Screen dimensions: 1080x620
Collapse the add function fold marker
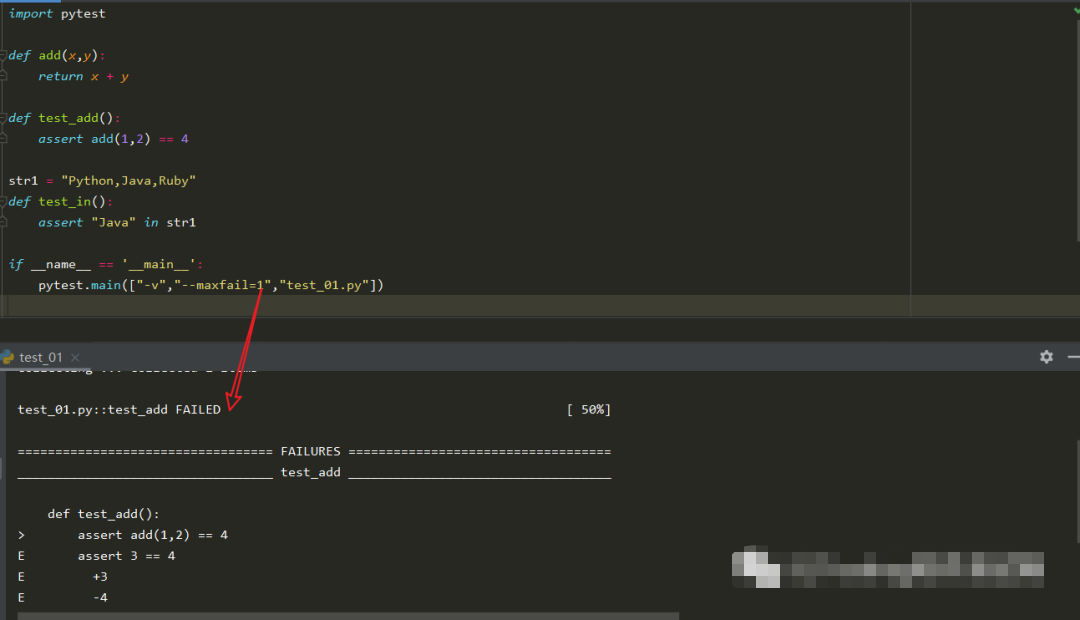coord(3,56)
